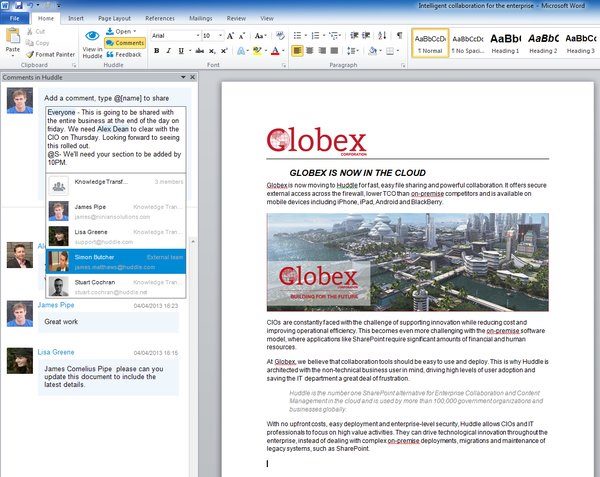
Task: Expand the Comments in Huddle pane options arrow
Action: click(x=181, y=77)
